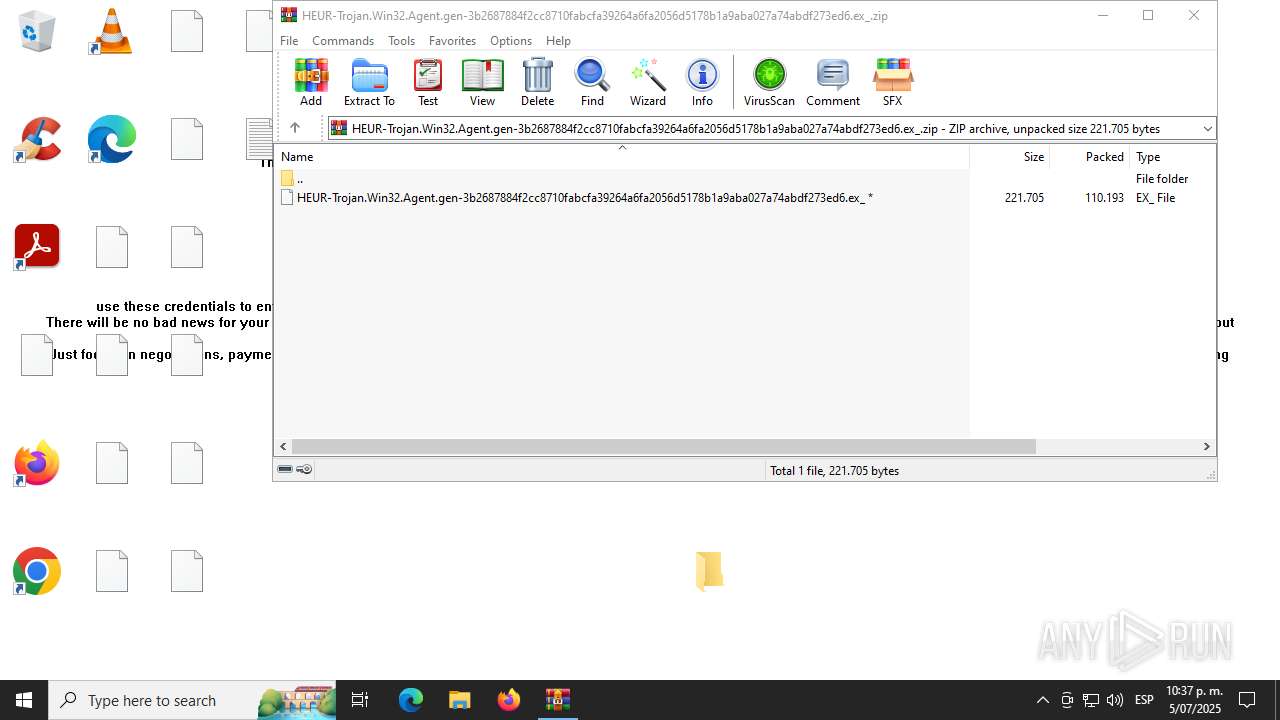The image size is (1280, 720).
Task: Open File Explorer from the taskbar
Action: point(459,700)
